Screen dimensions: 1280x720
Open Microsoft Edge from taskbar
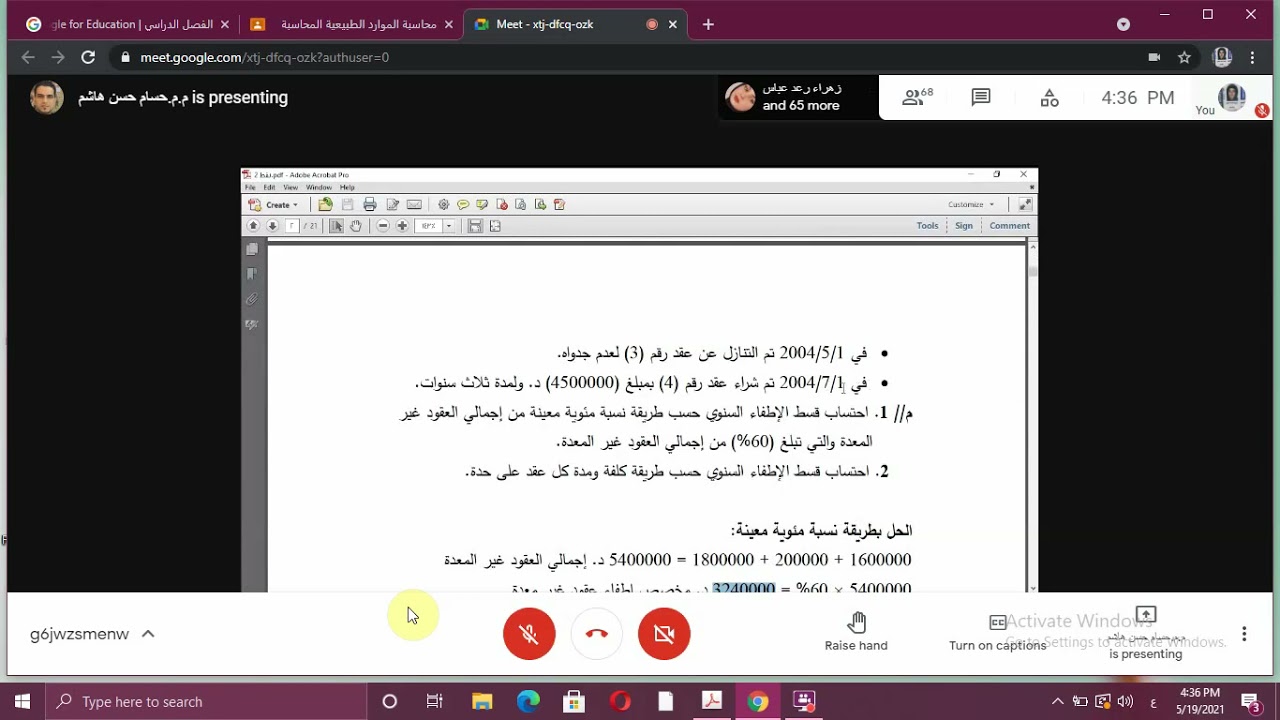pos(528,702)
